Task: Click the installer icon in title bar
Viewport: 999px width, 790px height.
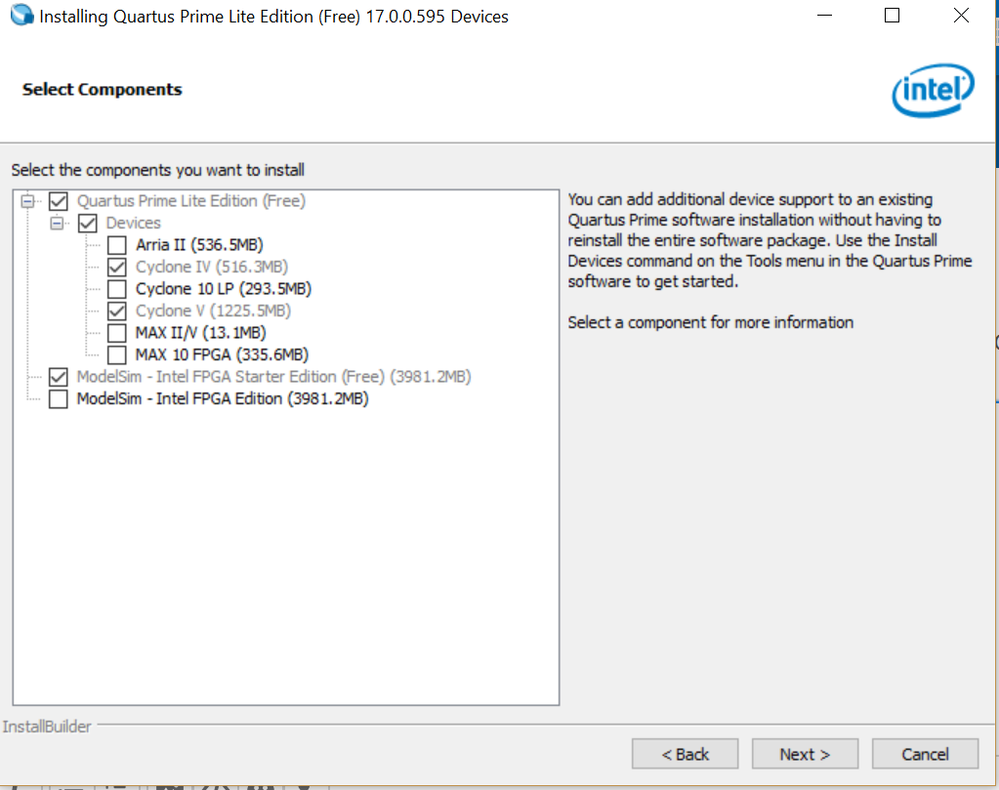Action: (22, 15)
